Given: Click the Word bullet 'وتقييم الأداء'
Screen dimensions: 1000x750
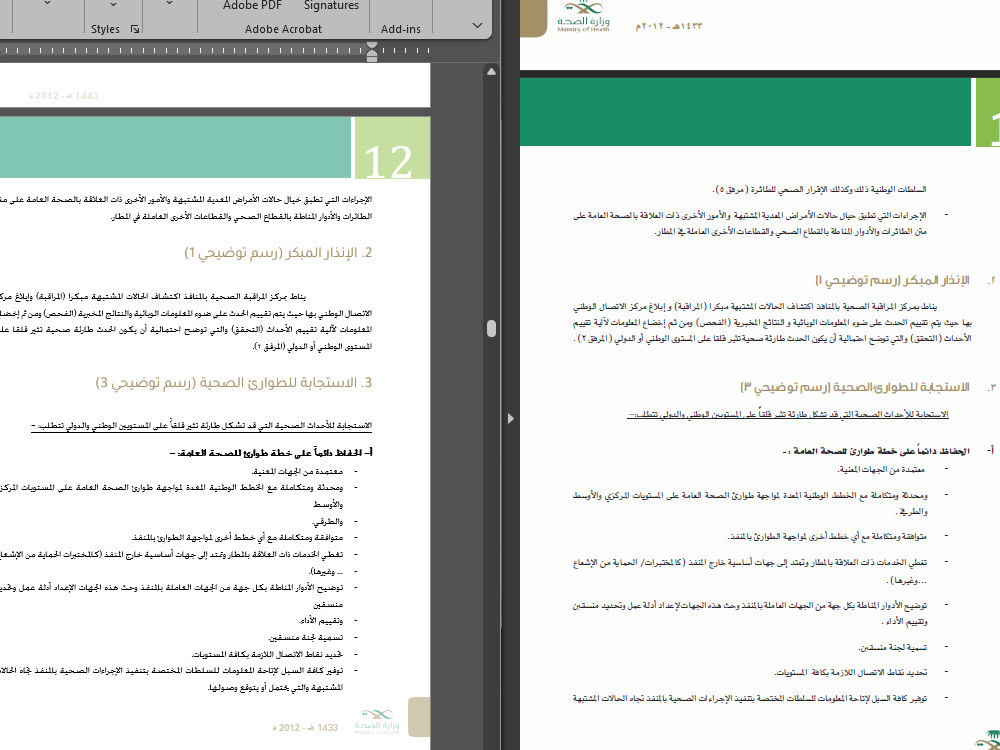Looking at the screenshot, I should pos(321,621).
